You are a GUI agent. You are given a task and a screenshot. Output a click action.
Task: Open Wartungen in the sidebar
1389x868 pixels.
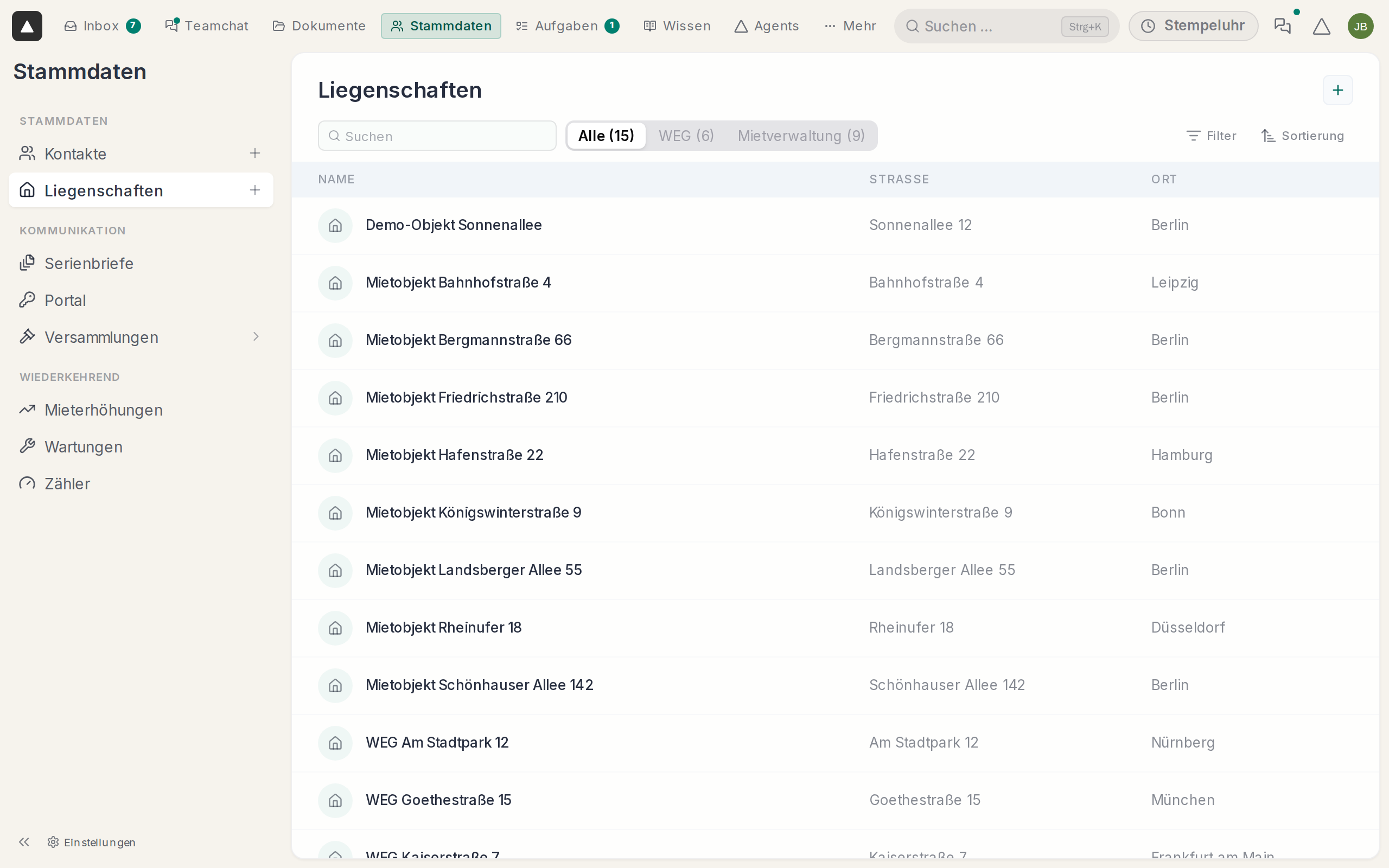click(141, 446)
